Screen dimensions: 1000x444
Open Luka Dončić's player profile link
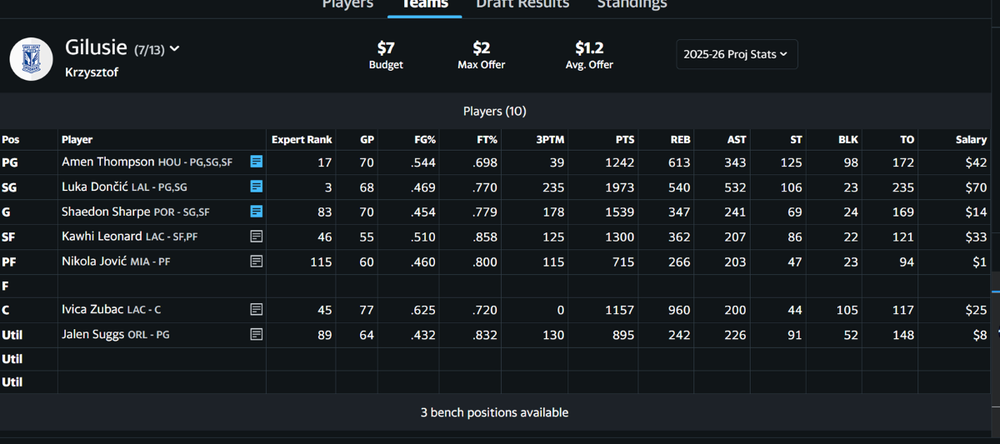tap(94, 186)
